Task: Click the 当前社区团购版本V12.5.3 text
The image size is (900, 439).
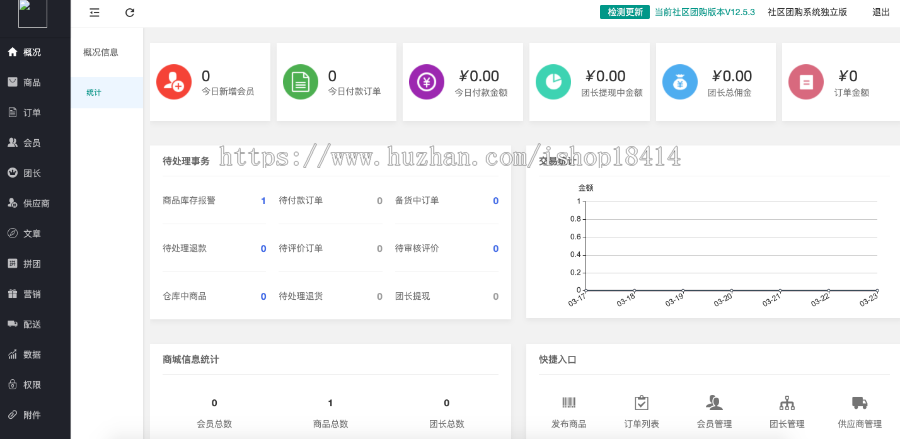Action: pos(705,12)
